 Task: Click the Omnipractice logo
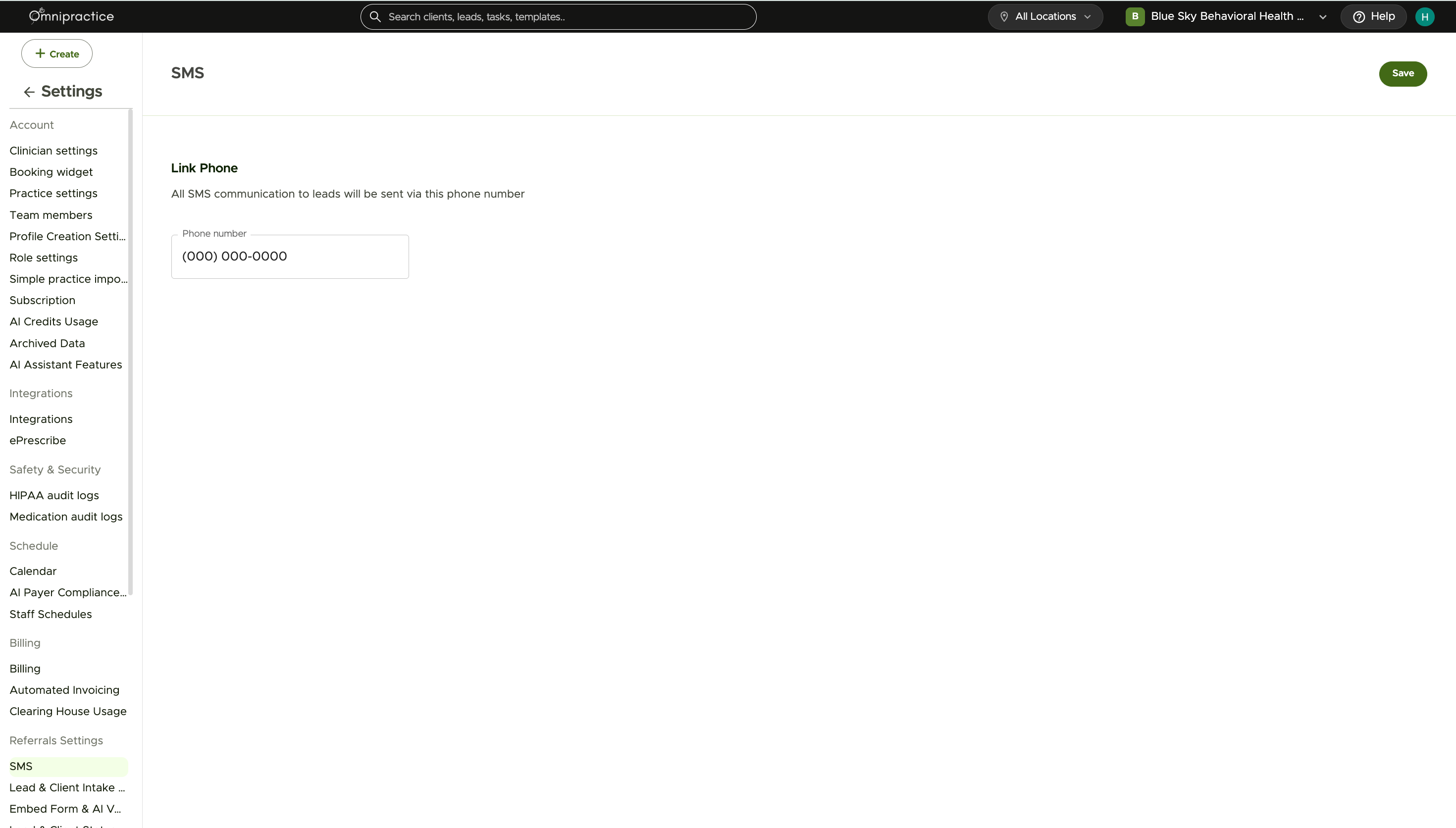point(72,16)
